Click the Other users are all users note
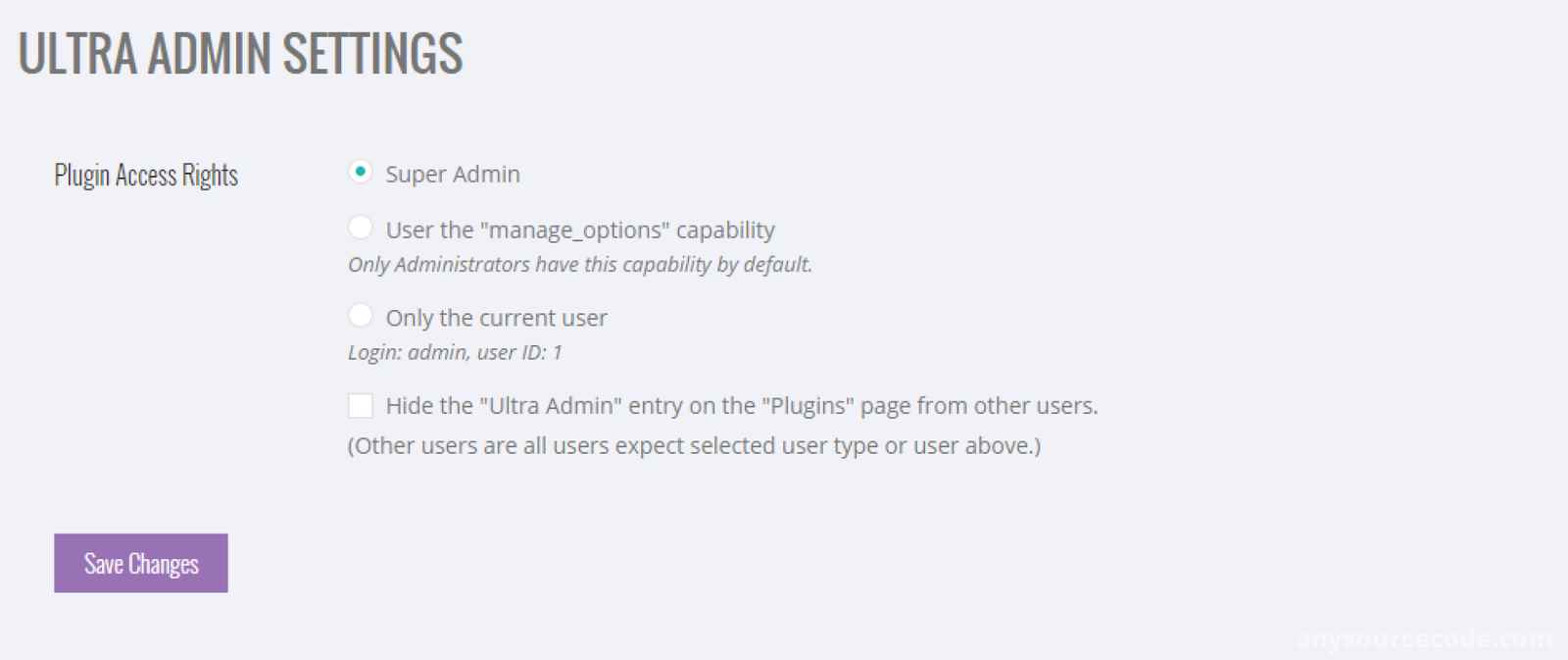Image resolution: width=1568 pixels, height=660 pixels. [x=695, y=446]
